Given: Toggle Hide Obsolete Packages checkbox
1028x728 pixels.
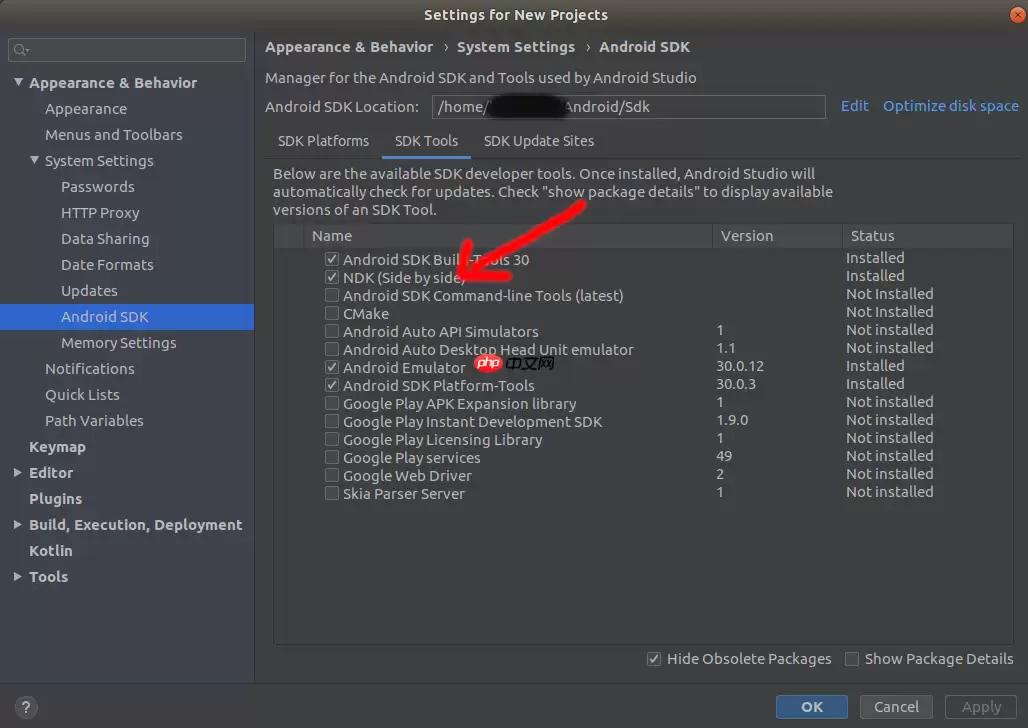Looking at the screenshot, I should pos(654,659).
